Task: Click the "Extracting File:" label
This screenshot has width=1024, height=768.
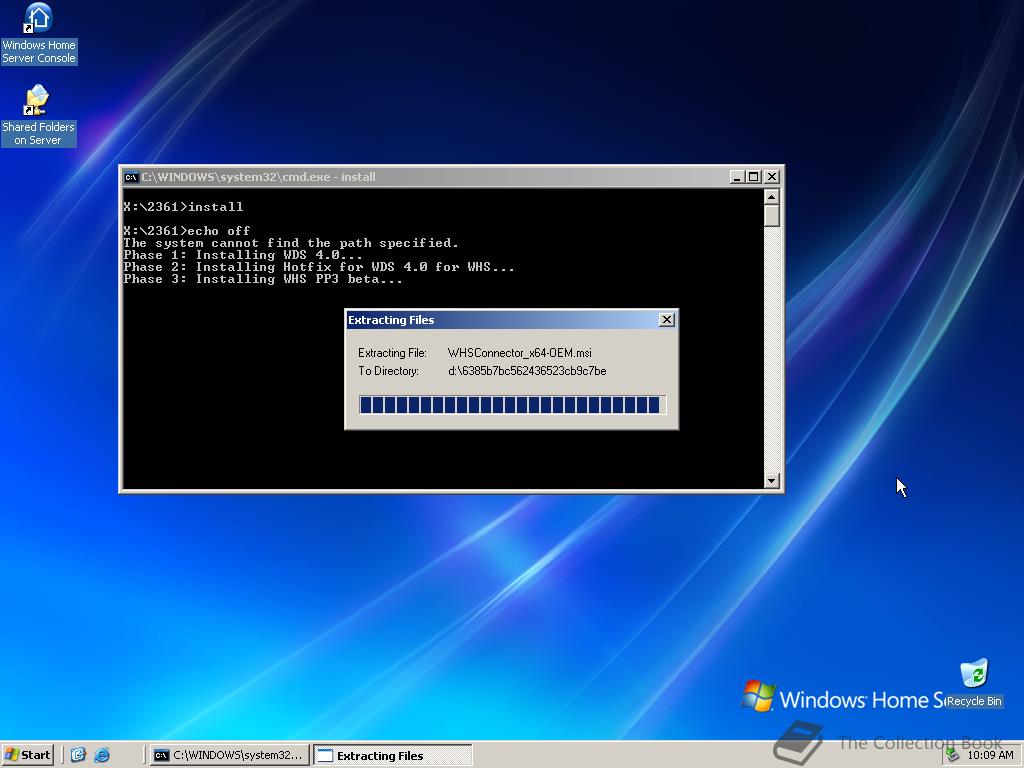Action: point(392,353)
